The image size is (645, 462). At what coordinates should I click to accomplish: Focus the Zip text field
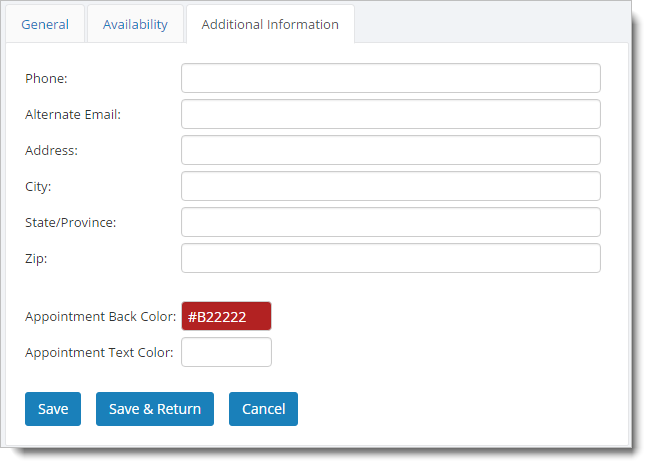(x=391, y=258)
